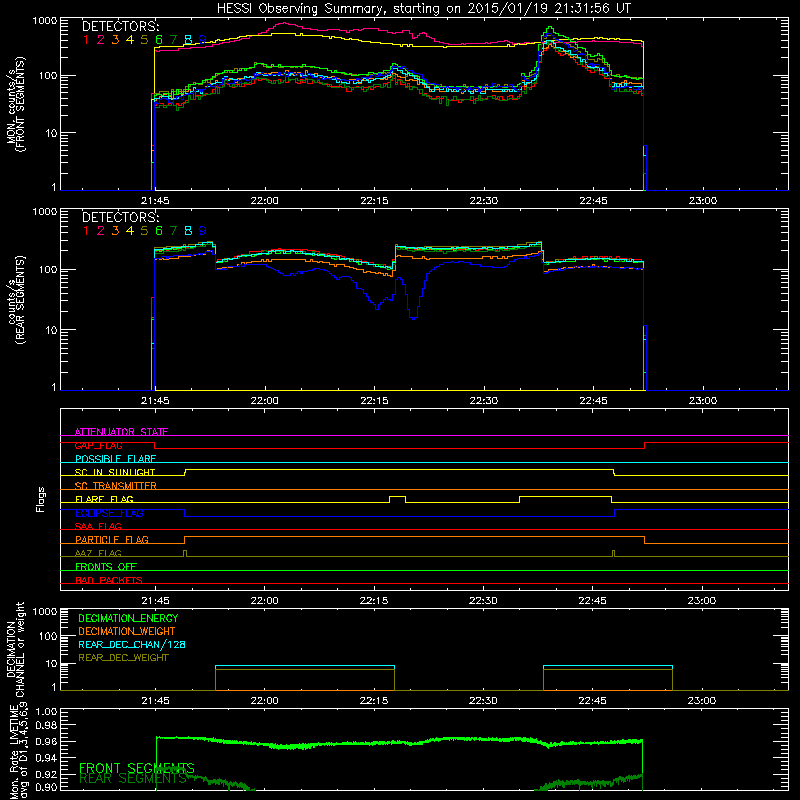
Task: Select red detector 1 in front segments legend
Action: click(86, 40)
